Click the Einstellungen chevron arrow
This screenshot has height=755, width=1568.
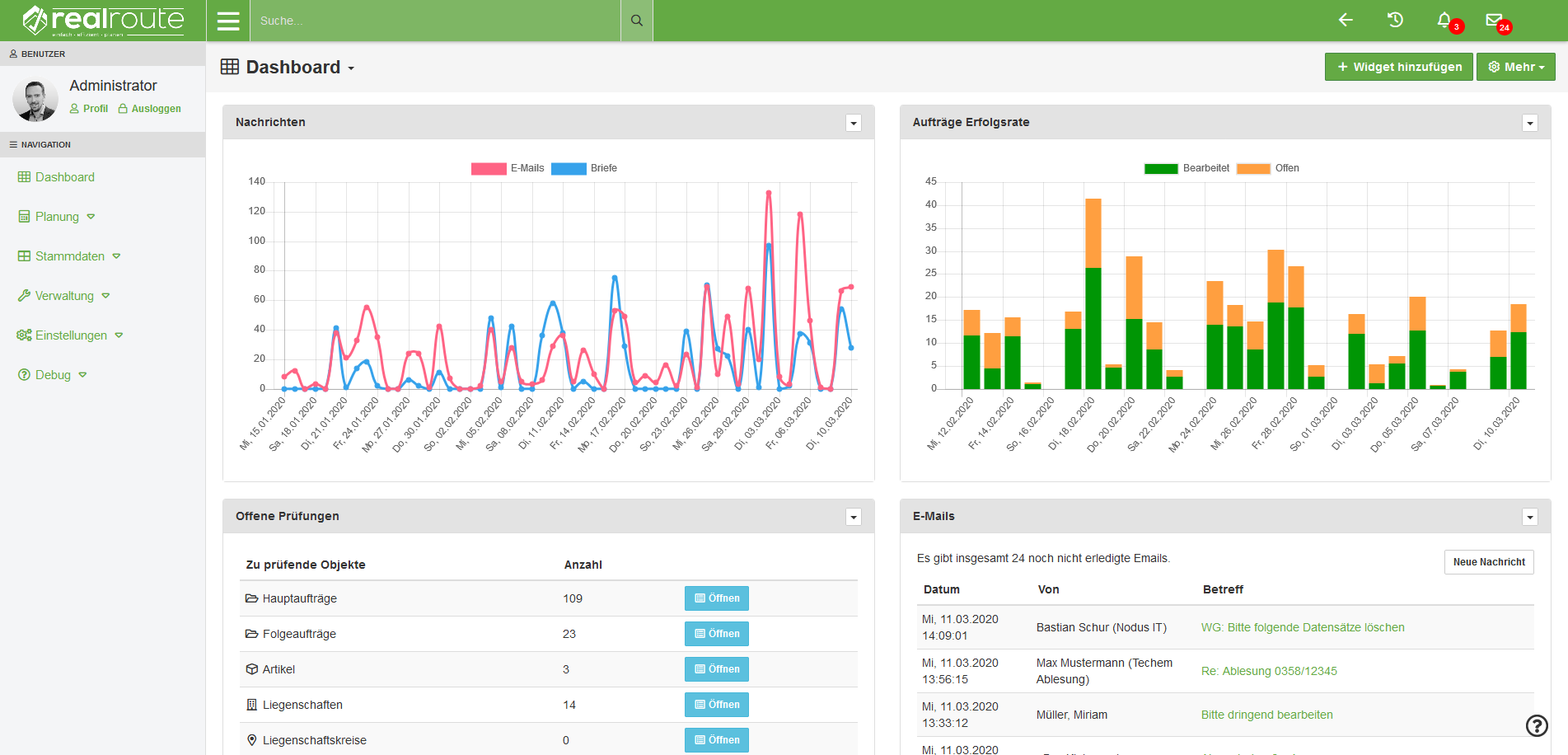pos(119,335)
